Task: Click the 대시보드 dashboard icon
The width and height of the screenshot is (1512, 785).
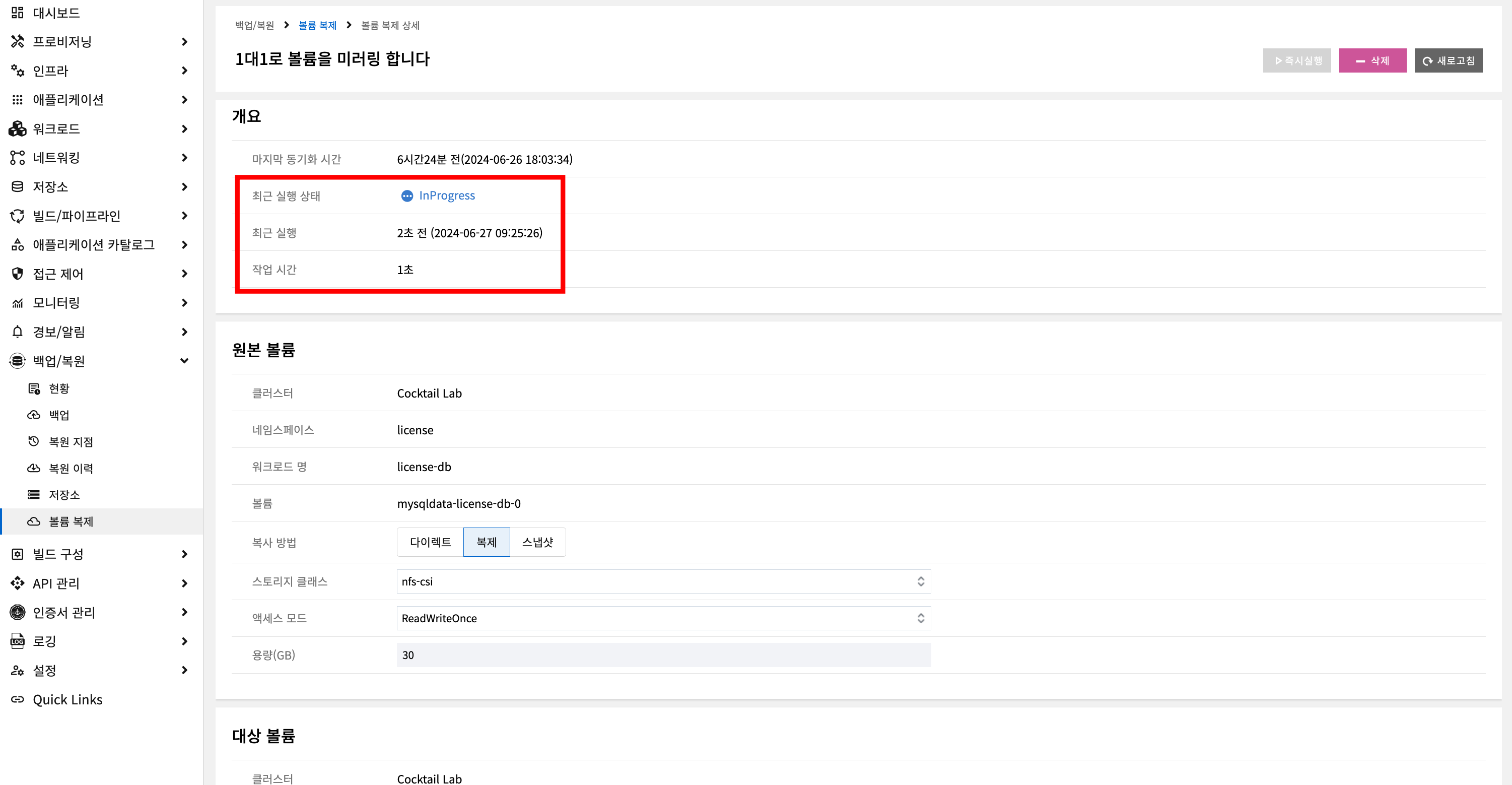Action: tap(18, 12)
